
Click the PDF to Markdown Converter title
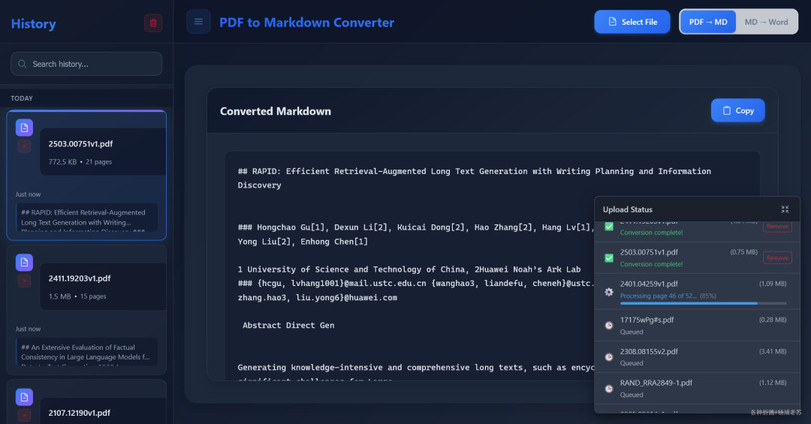coord(307,22)
